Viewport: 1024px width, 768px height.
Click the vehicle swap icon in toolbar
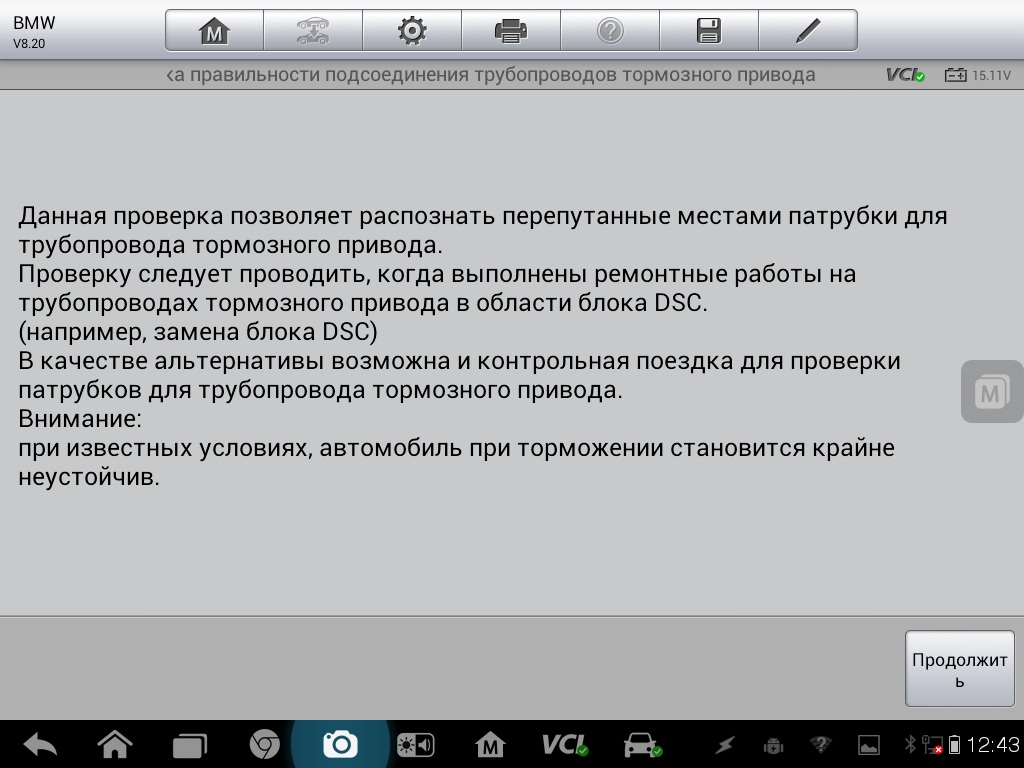pos(312,31)
